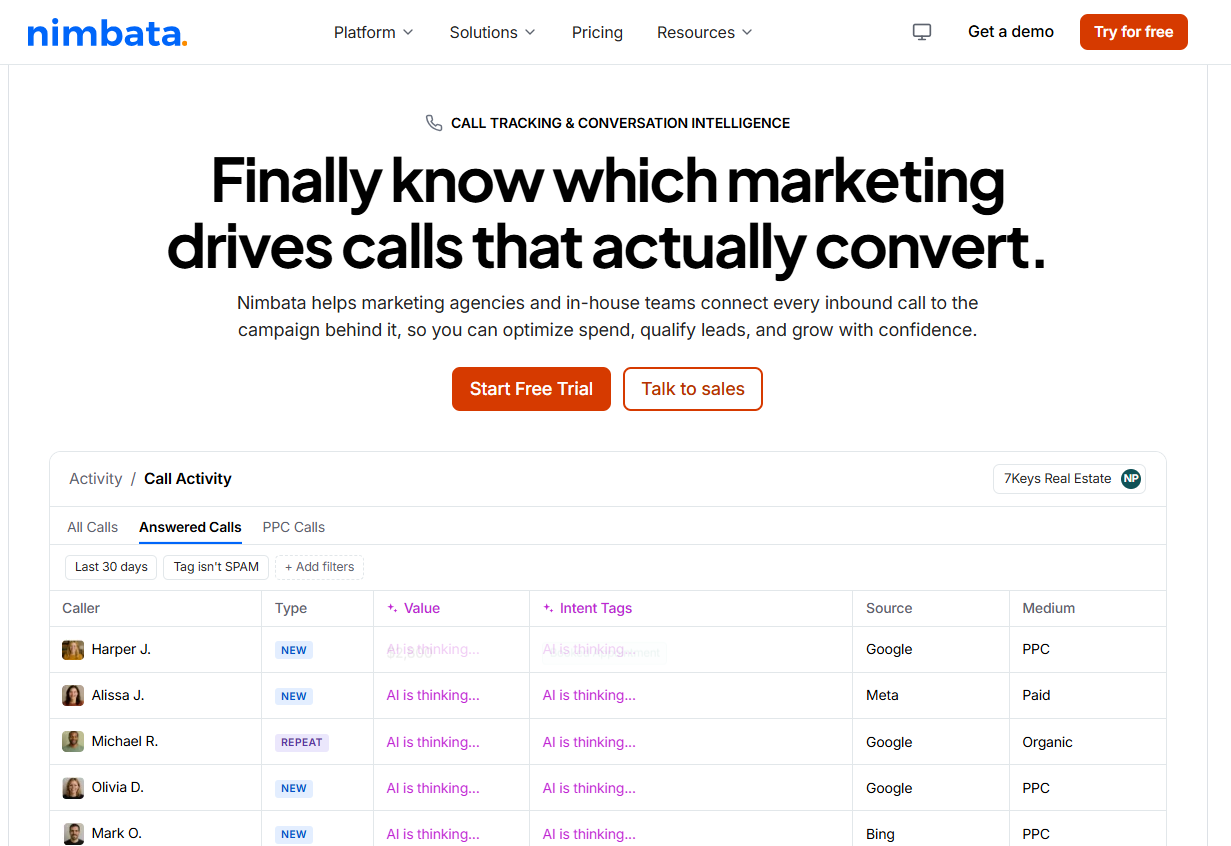This screenshot has height=846, width=1231.
Task: Click the phone icon above the headline
Action: [x=434, y=123]
